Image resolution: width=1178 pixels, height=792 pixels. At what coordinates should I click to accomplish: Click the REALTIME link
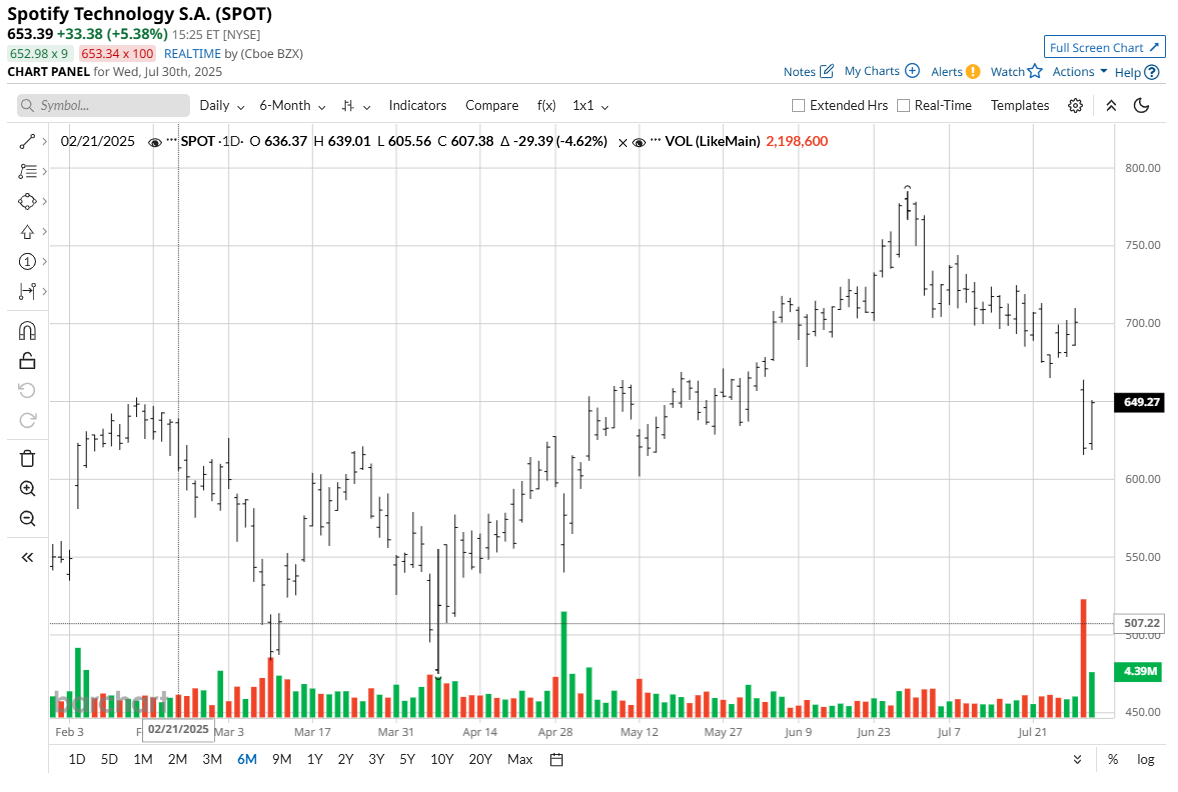tap(192, 53)
